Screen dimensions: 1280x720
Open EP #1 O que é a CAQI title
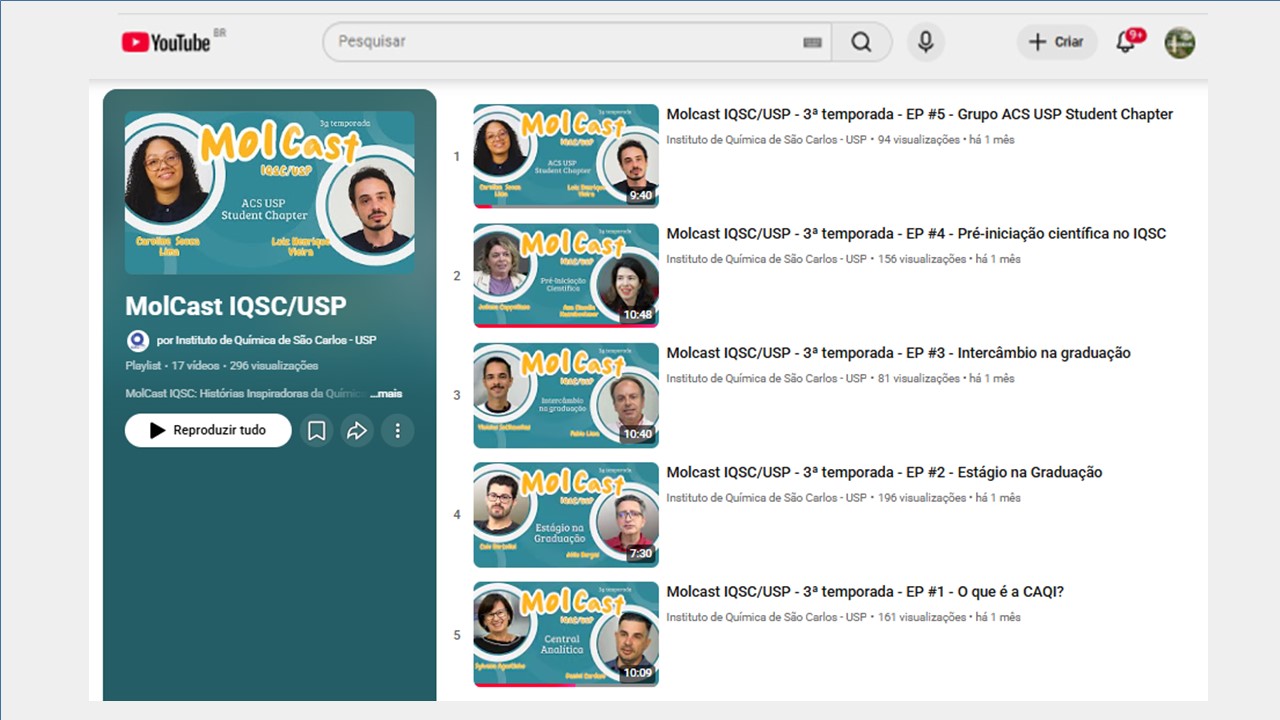click(865, 592)
